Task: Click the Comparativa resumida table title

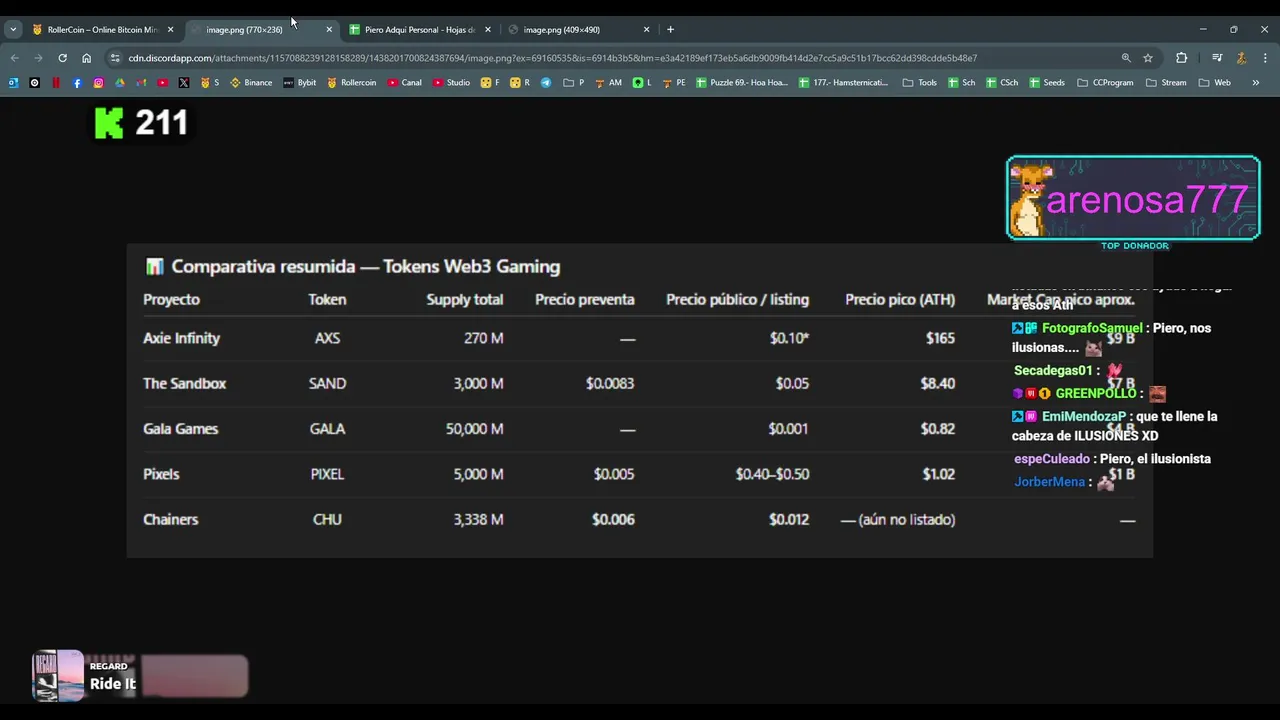Action: pos(365,266)
